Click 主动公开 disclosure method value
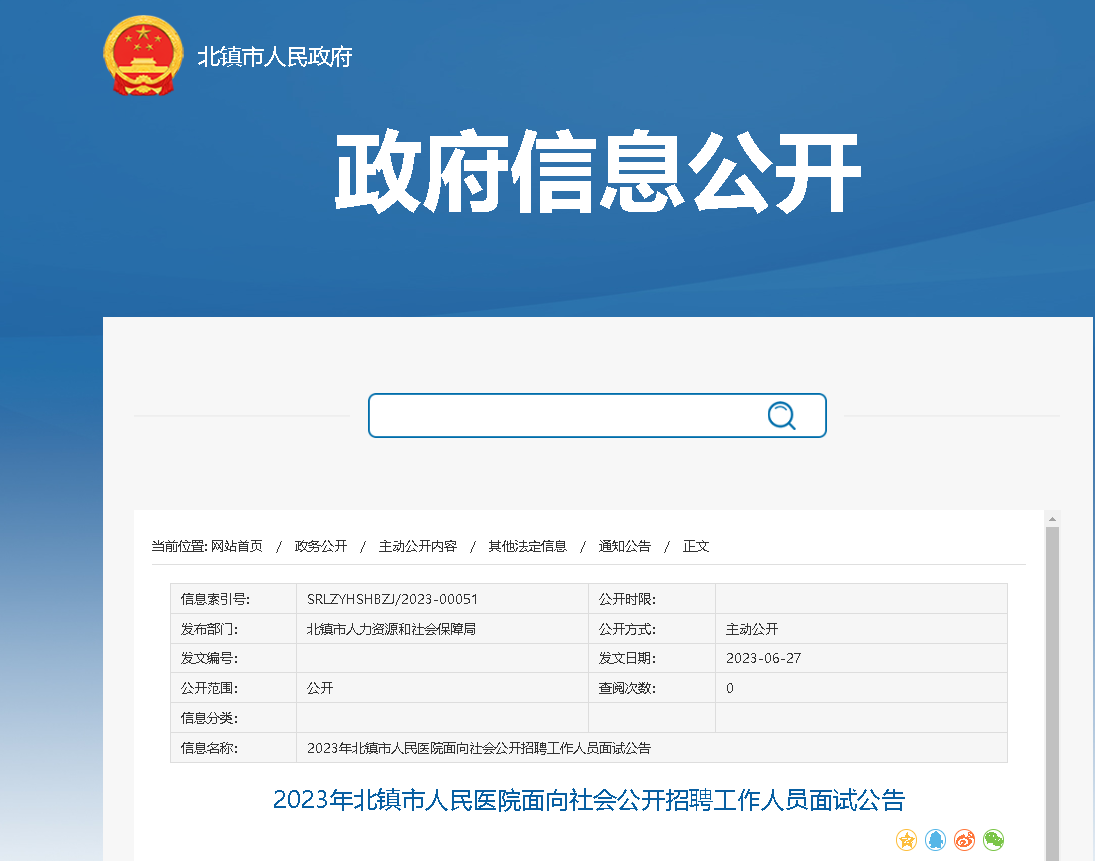 751,629
